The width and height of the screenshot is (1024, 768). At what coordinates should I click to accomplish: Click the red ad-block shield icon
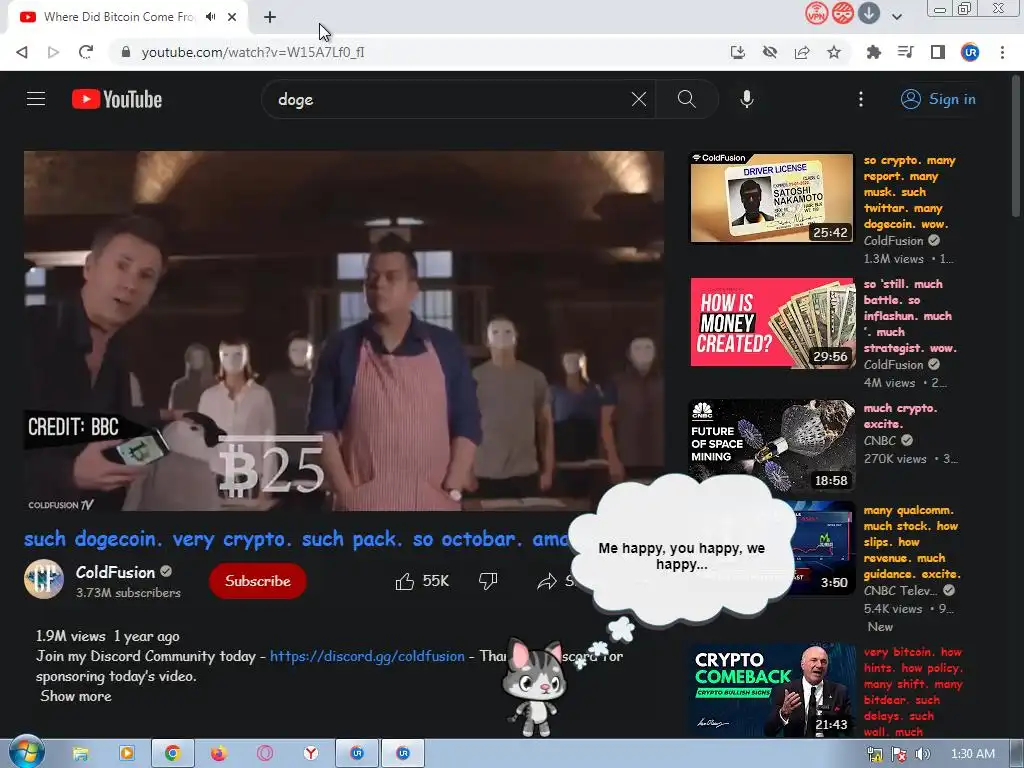[x=842, y=13]
